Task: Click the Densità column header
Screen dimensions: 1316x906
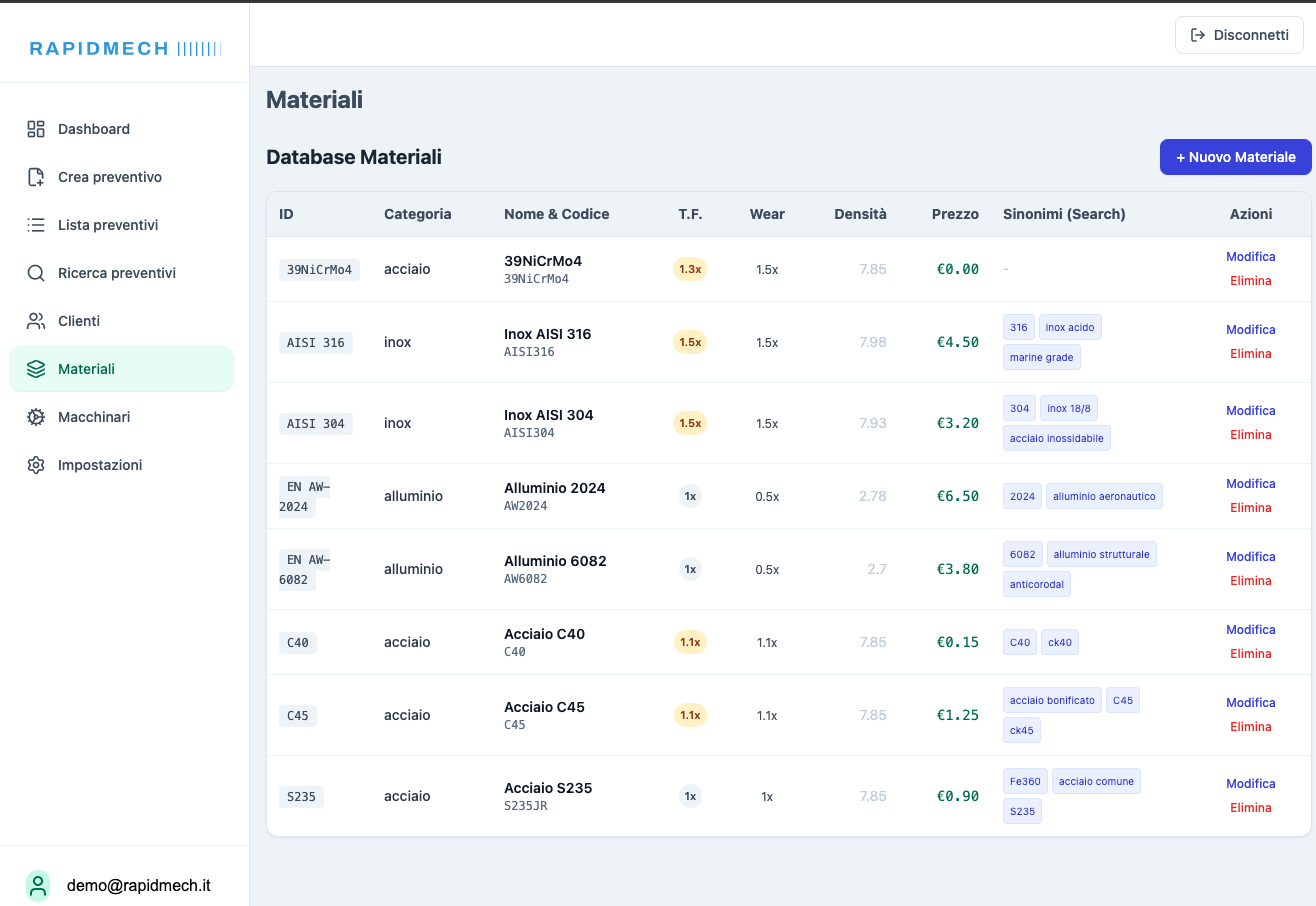Action: 860,214
